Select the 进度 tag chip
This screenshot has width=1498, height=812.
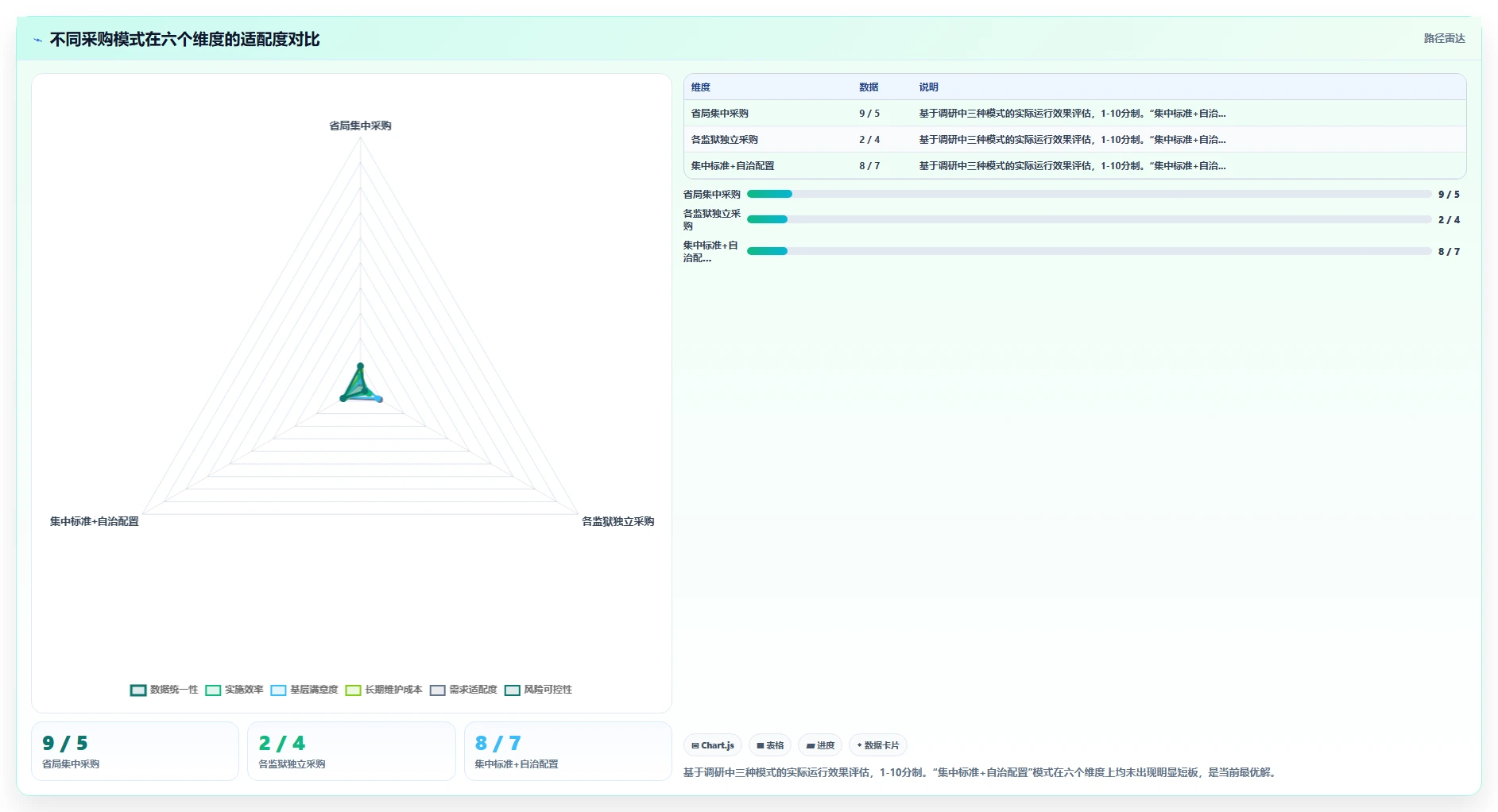pos(820,745)
